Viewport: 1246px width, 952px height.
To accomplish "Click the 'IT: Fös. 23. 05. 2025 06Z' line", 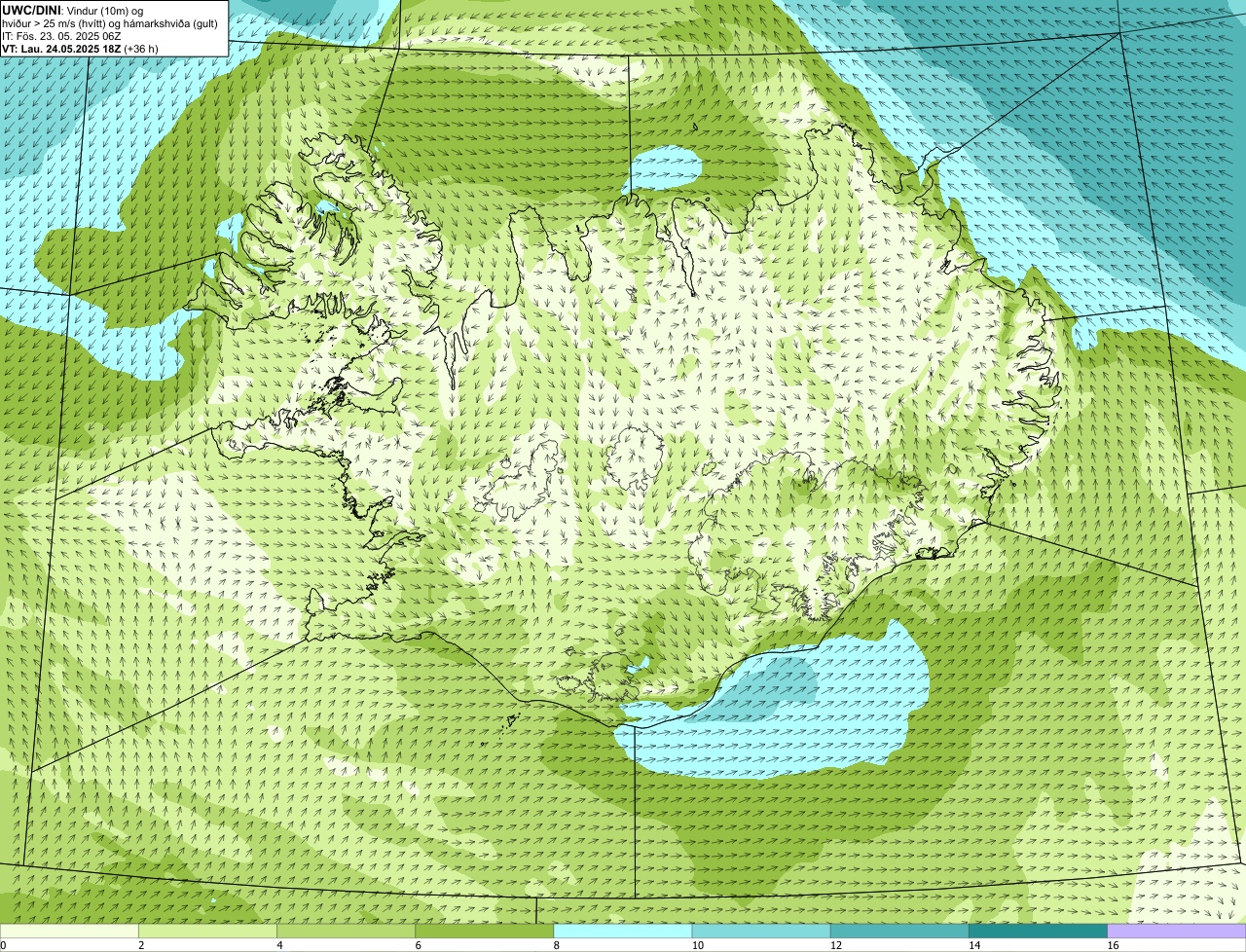I will point(61,36).
